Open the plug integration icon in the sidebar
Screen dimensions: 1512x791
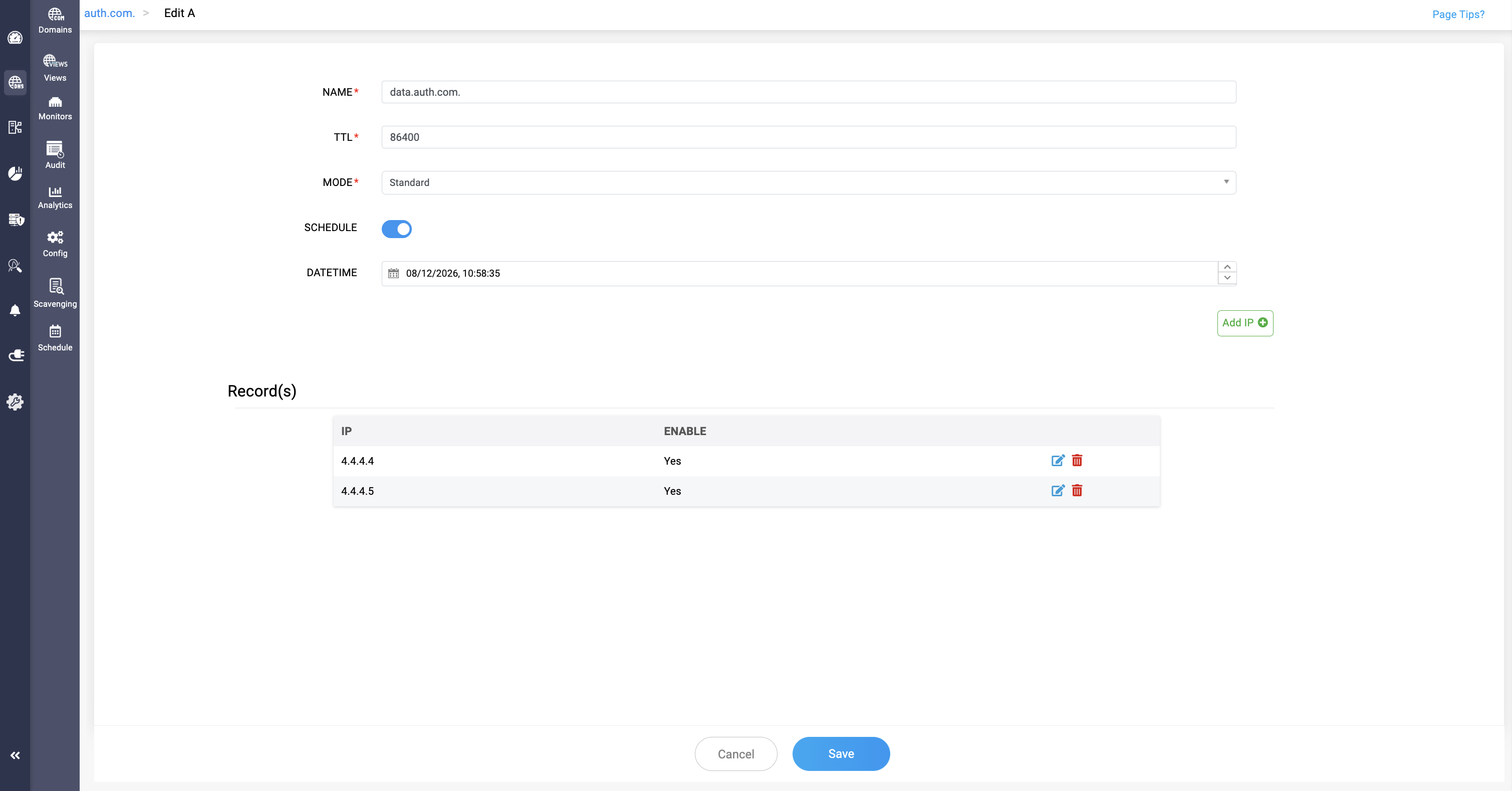tap(16, 355)
